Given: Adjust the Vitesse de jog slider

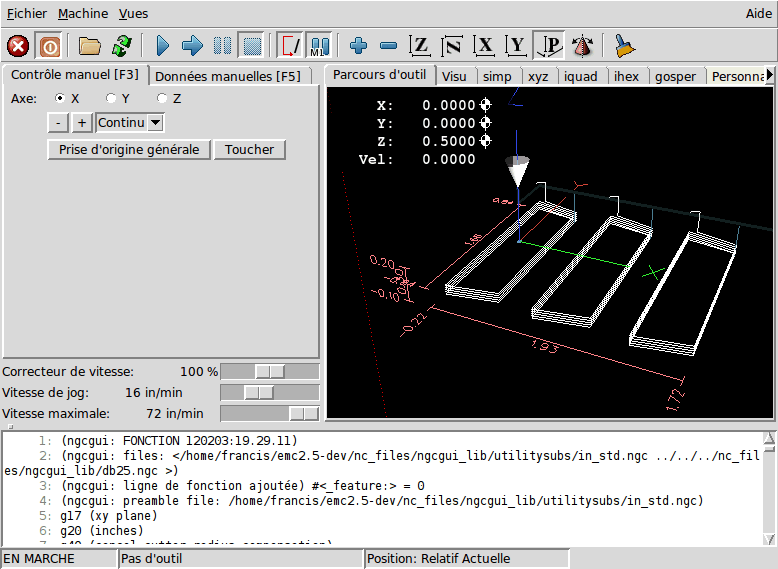Looking at the screenshot, I should pyautogui.click(x=259, y=393).
